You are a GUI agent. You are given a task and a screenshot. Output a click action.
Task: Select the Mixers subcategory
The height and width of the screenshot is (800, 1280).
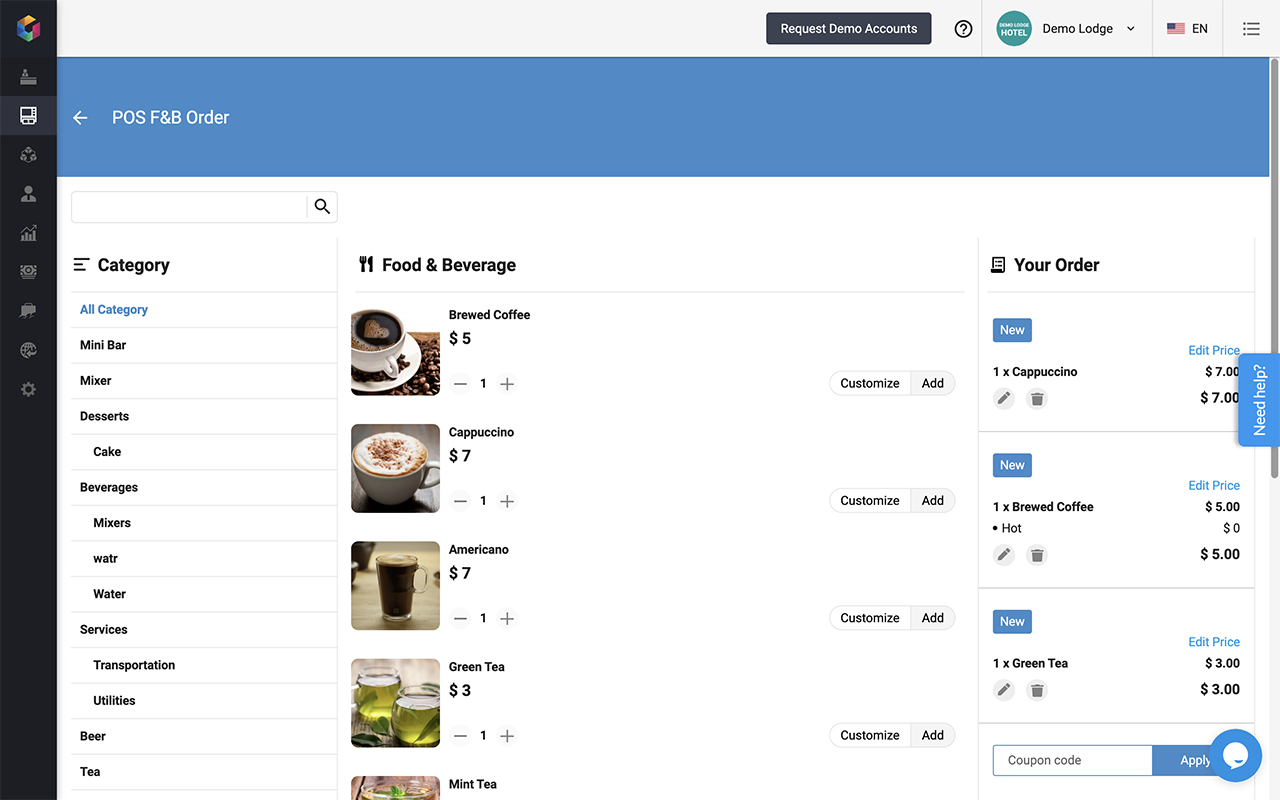204,523
